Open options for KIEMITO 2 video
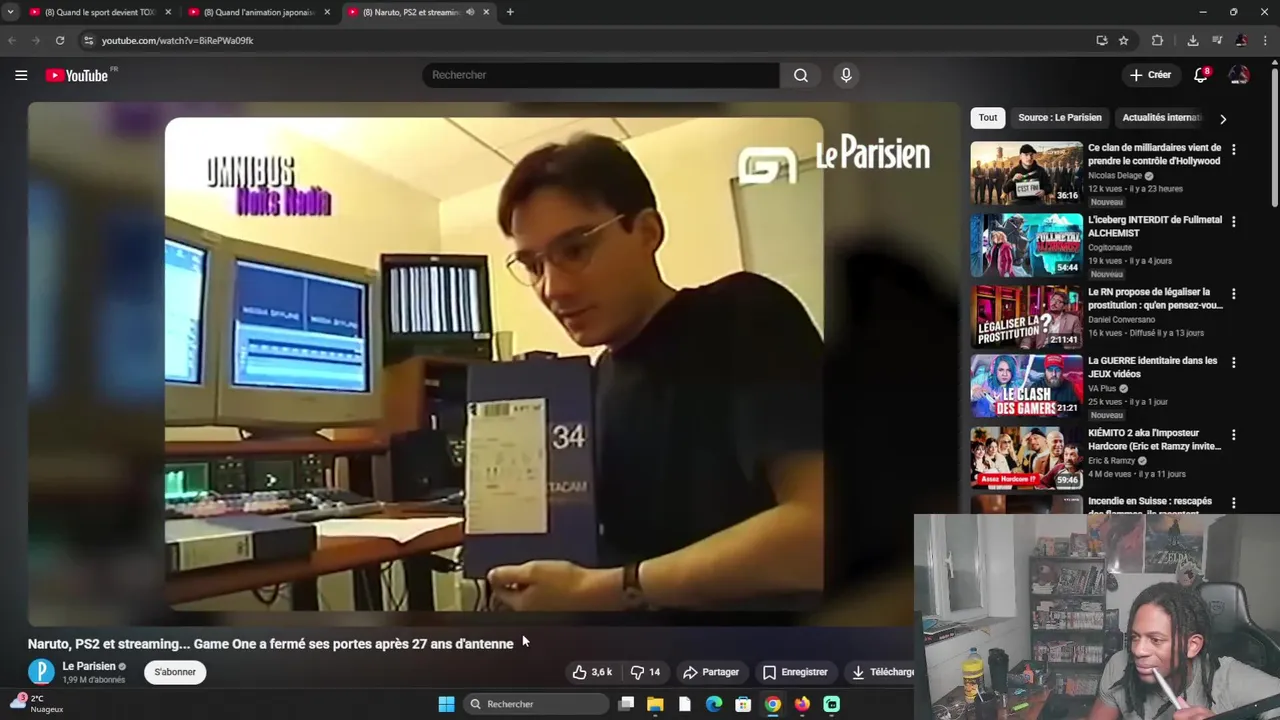Image resolution: width=1280 pixels, height=720 pixels. [x=1233, y=435]
